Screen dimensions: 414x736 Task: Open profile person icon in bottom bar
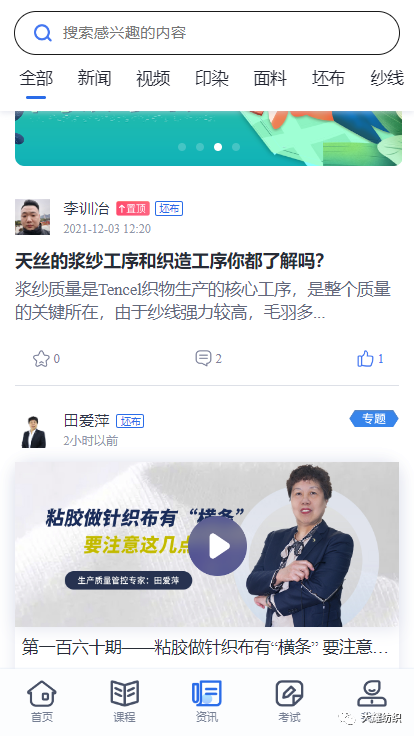tap(372, 693)
